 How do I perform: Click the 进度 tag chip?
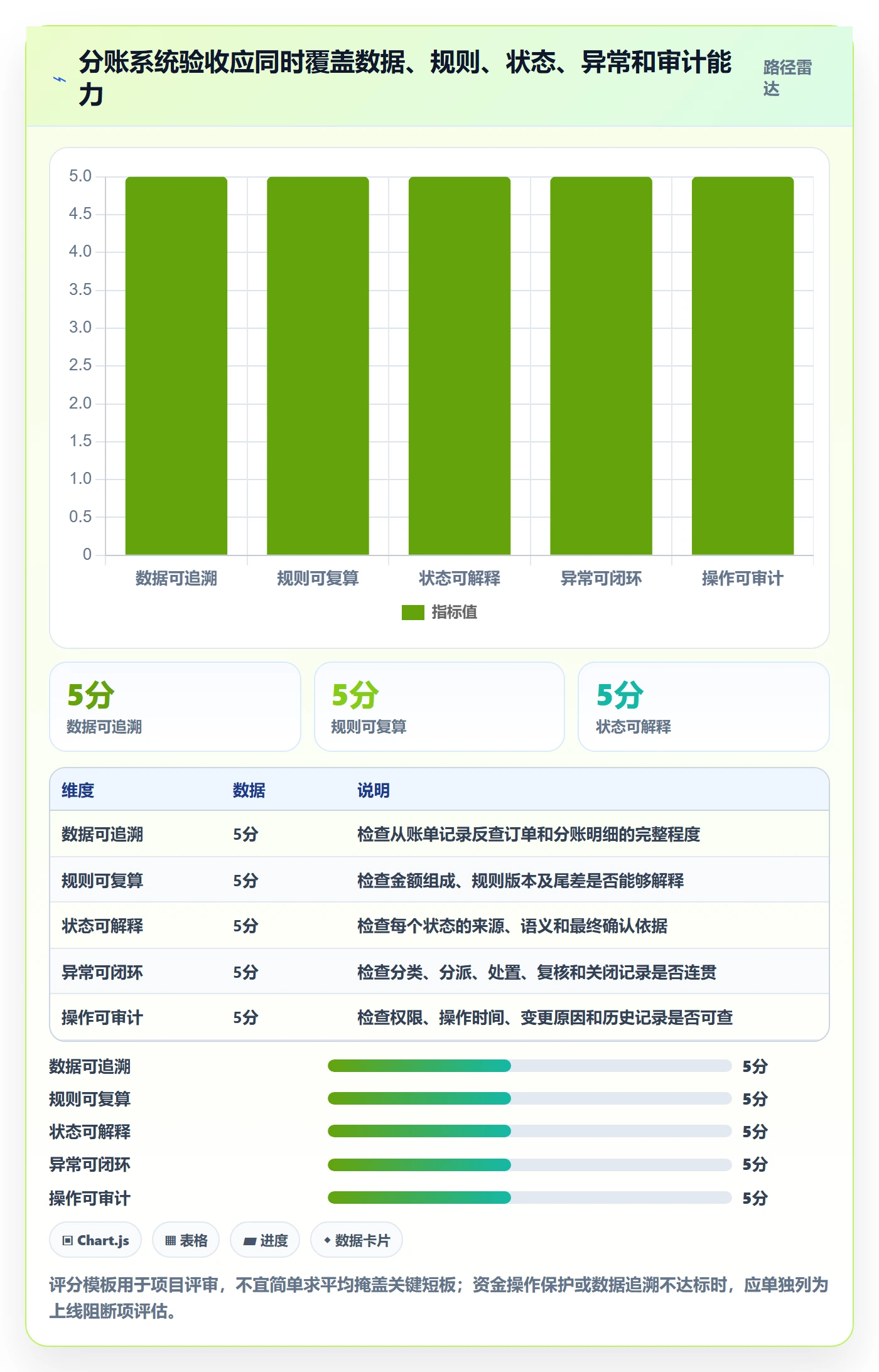click(265, 1240)
